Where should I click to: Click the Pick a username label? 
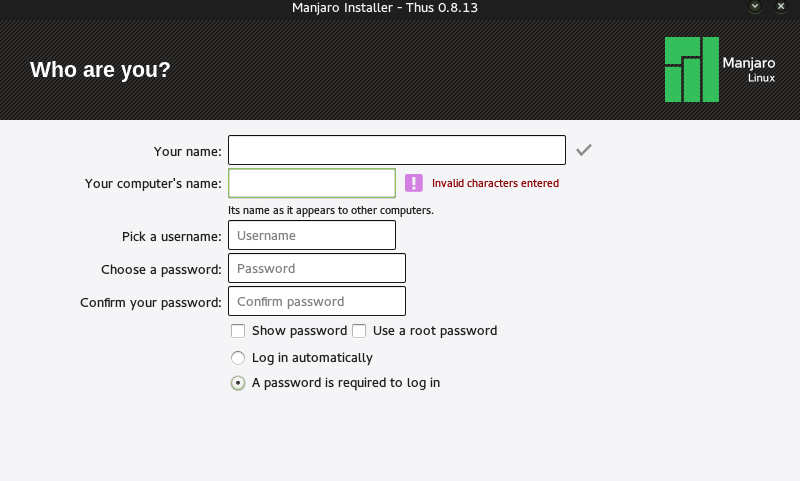[171, 237]
